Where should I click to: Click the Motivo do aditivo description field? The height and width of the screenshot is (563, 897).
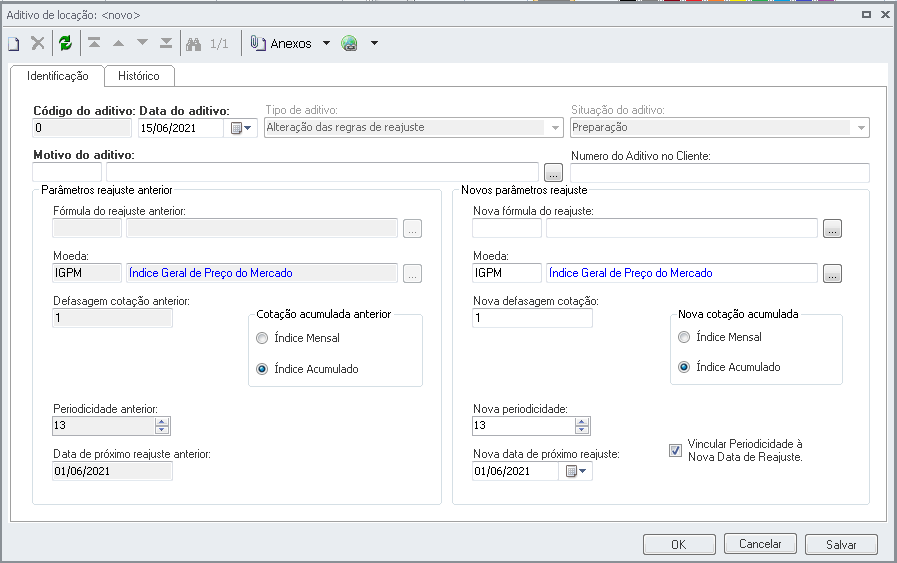[323, 172]
